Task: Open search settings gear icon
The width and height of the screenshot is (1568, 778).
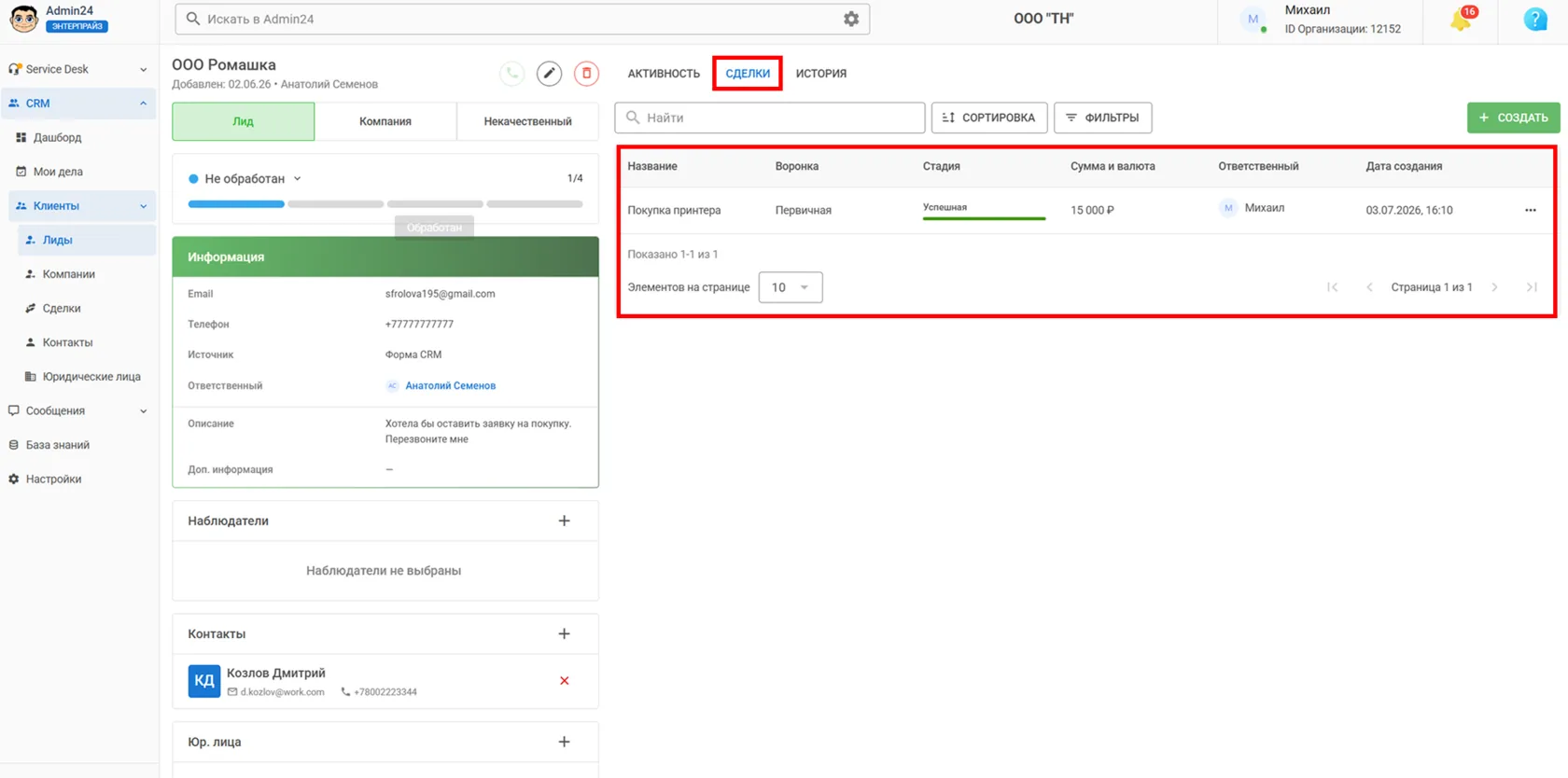Action: tap(851, 19)
